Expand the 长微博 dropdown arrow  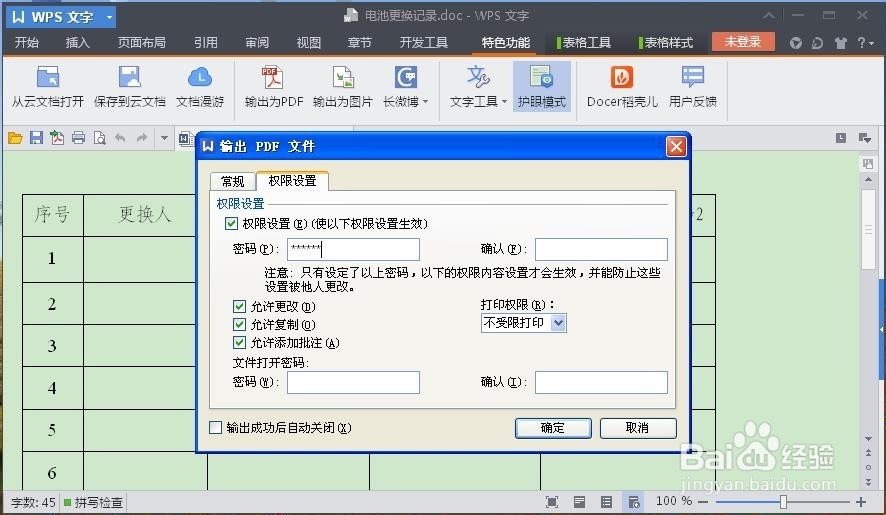[425, 102]
